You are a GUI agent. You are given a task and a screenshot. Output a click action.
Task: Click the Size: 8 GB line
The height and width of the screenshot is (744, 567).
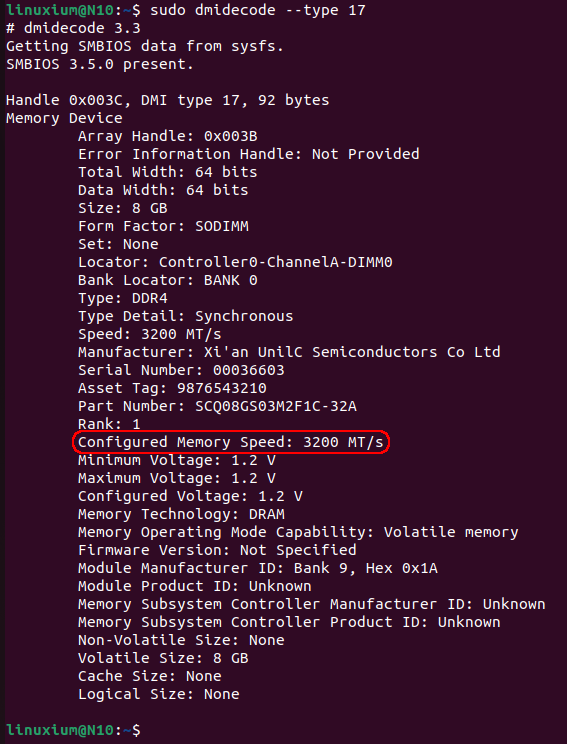click(x=123, y=208)
